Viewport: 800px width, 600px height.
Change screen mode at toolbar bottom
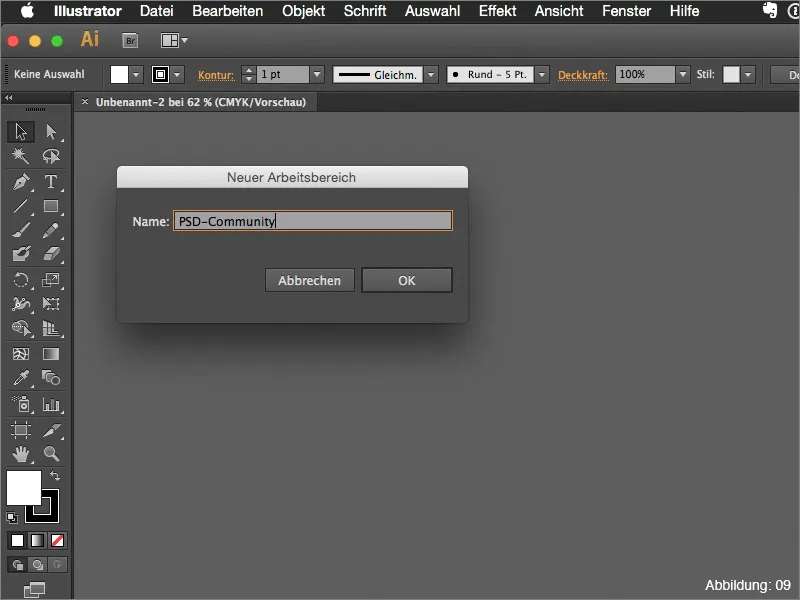pyautogui.click(x=35, y=590)
